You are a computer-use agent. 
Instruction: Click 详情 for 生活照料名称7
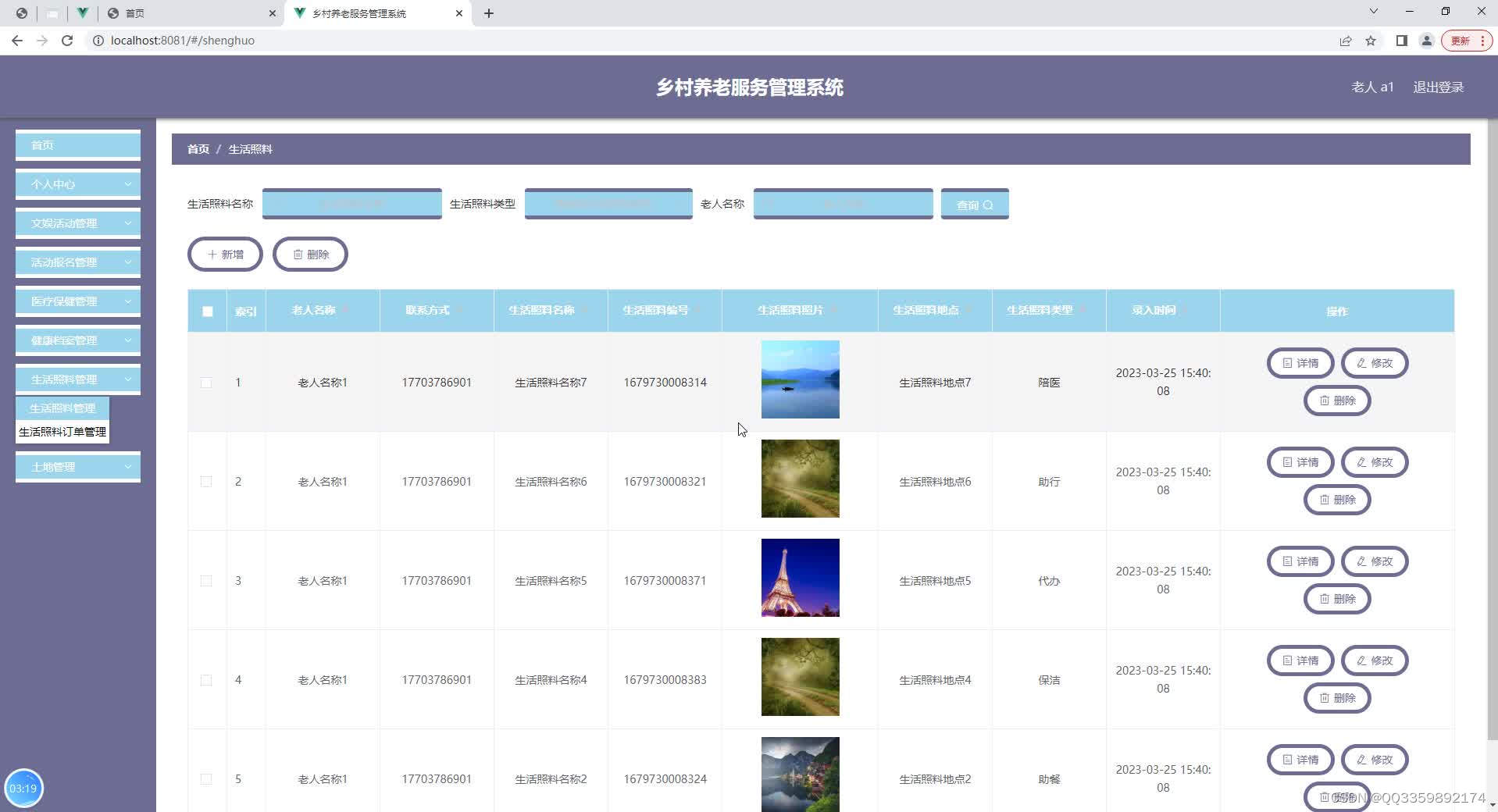(x=1300, y=363)
